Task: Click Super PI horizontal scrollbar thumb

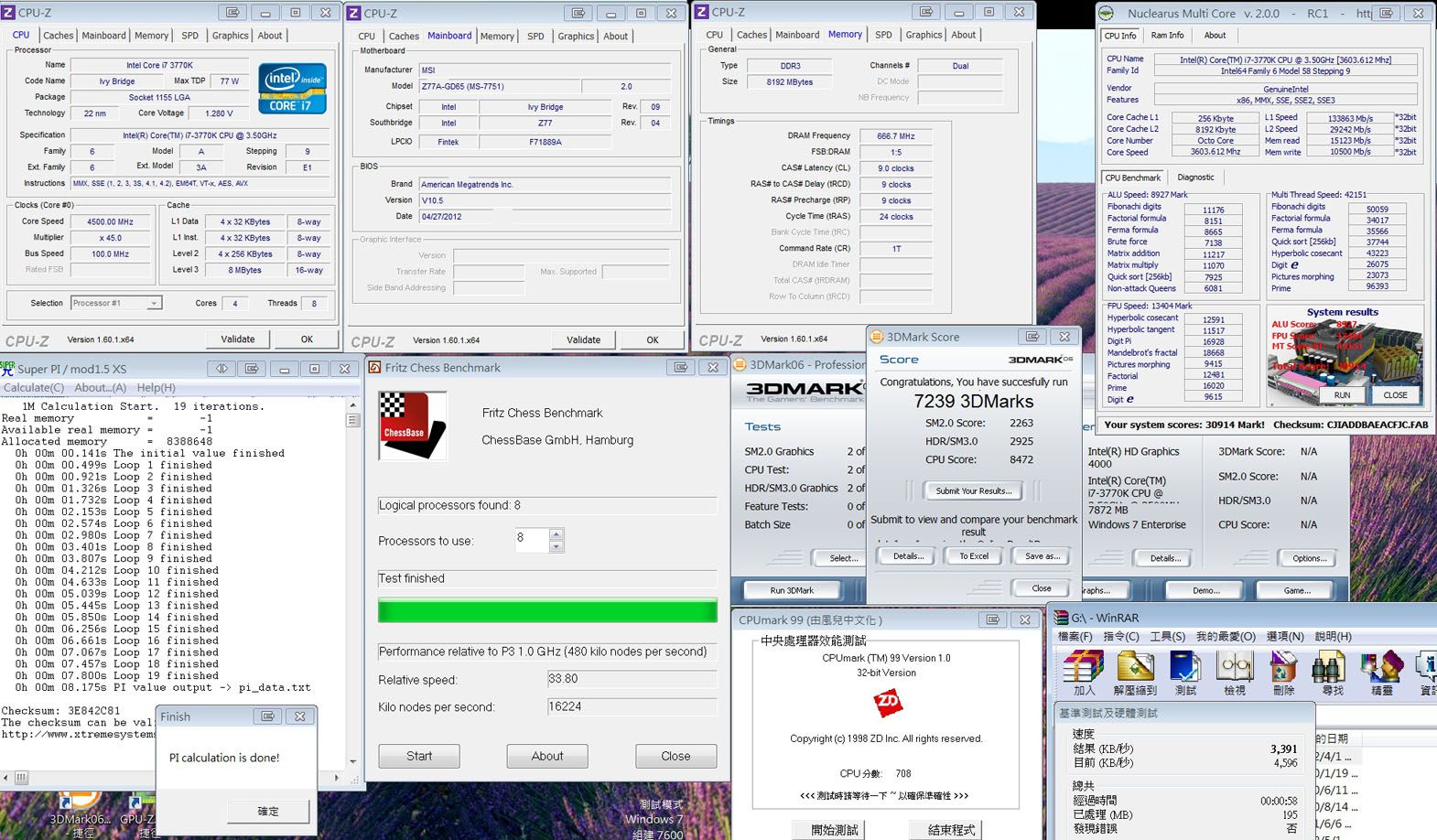Action: 20,777
